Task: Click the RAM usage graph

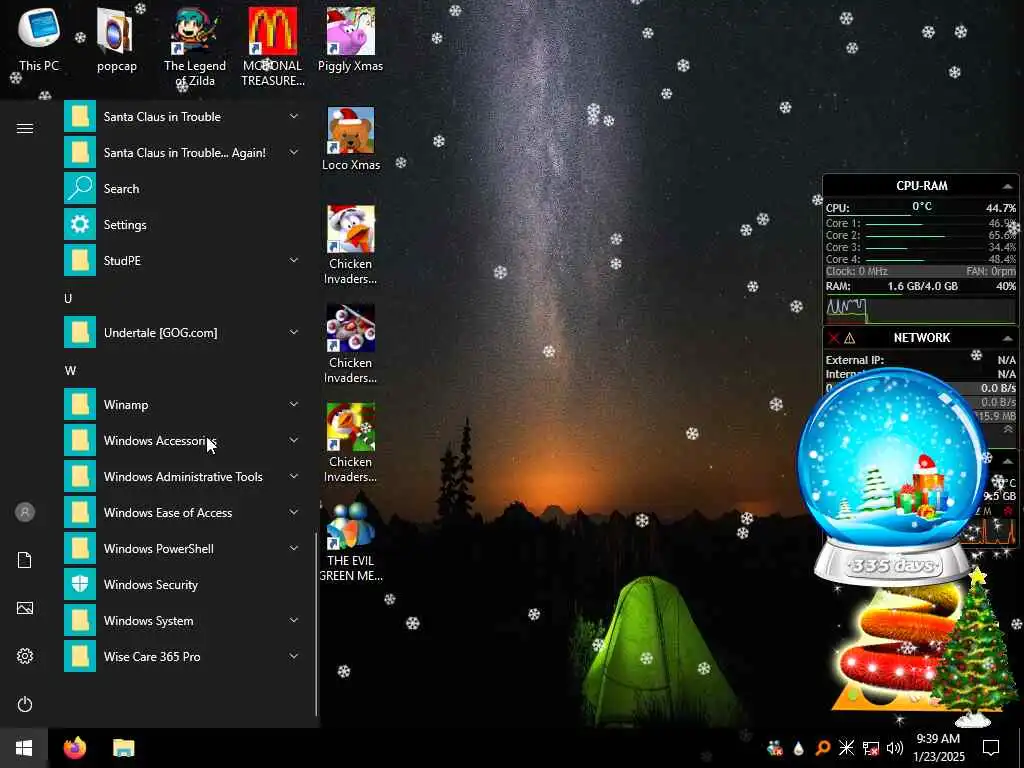Action: (x=921, y=310)
